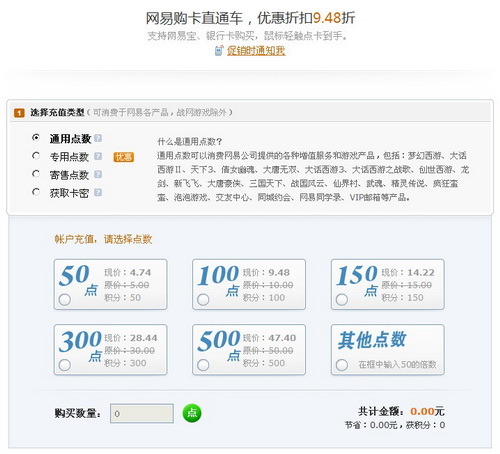
Task: Click the 积分：300 text
Action: pos(125,363)
